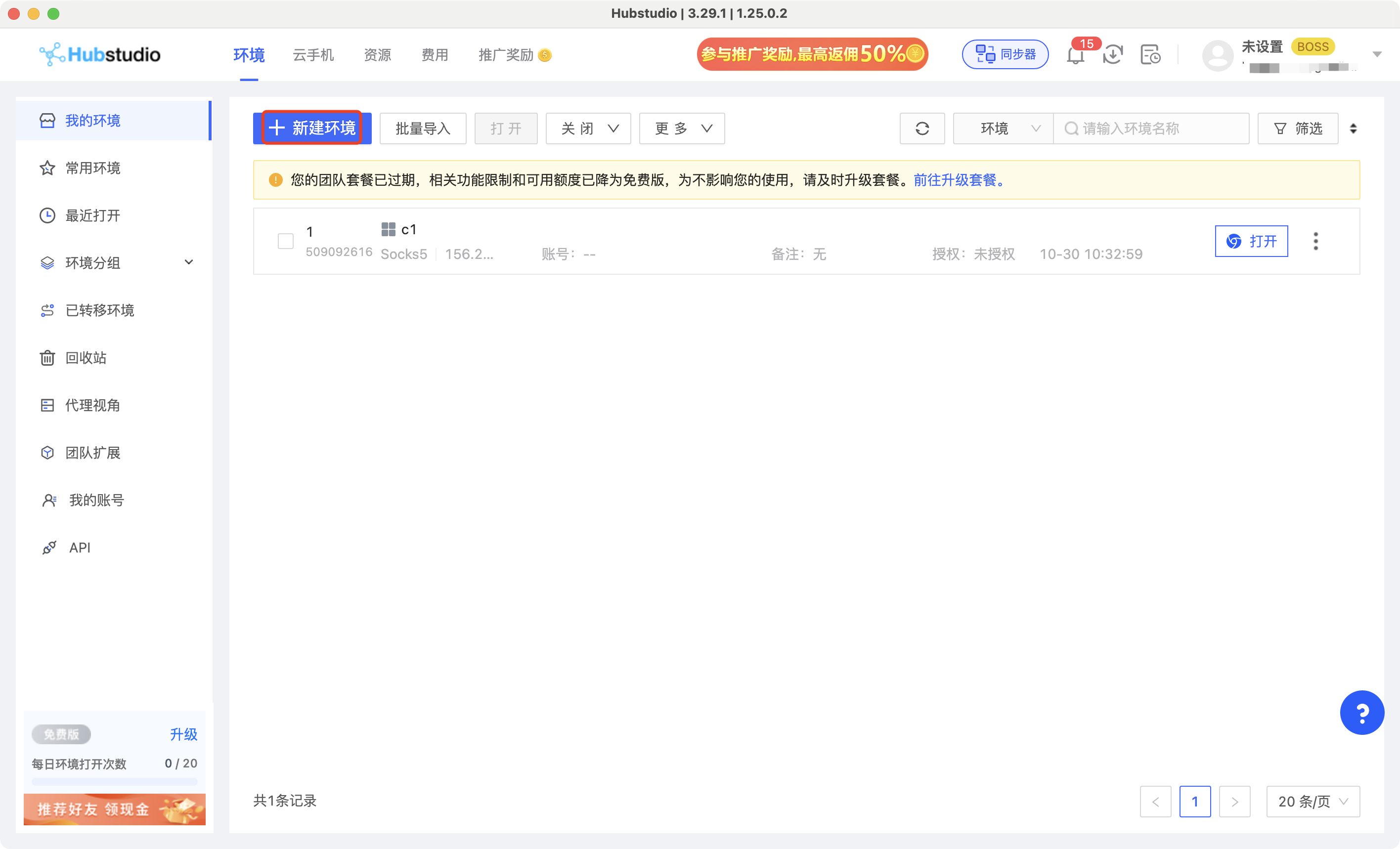Click the 共1条记录 record count
1400x849 pixels.
(x=285, y=801)
